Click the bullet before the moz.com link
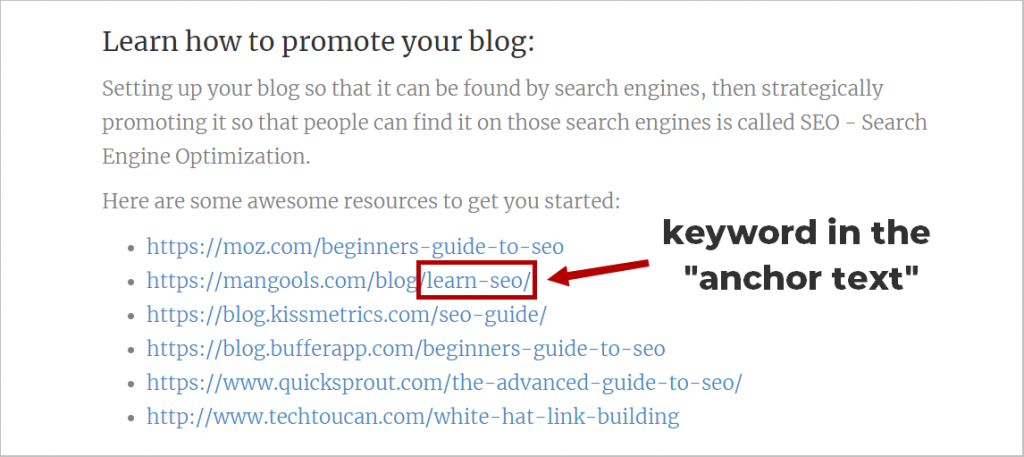This screenshot has width=1024, height=457. [130, 247]
